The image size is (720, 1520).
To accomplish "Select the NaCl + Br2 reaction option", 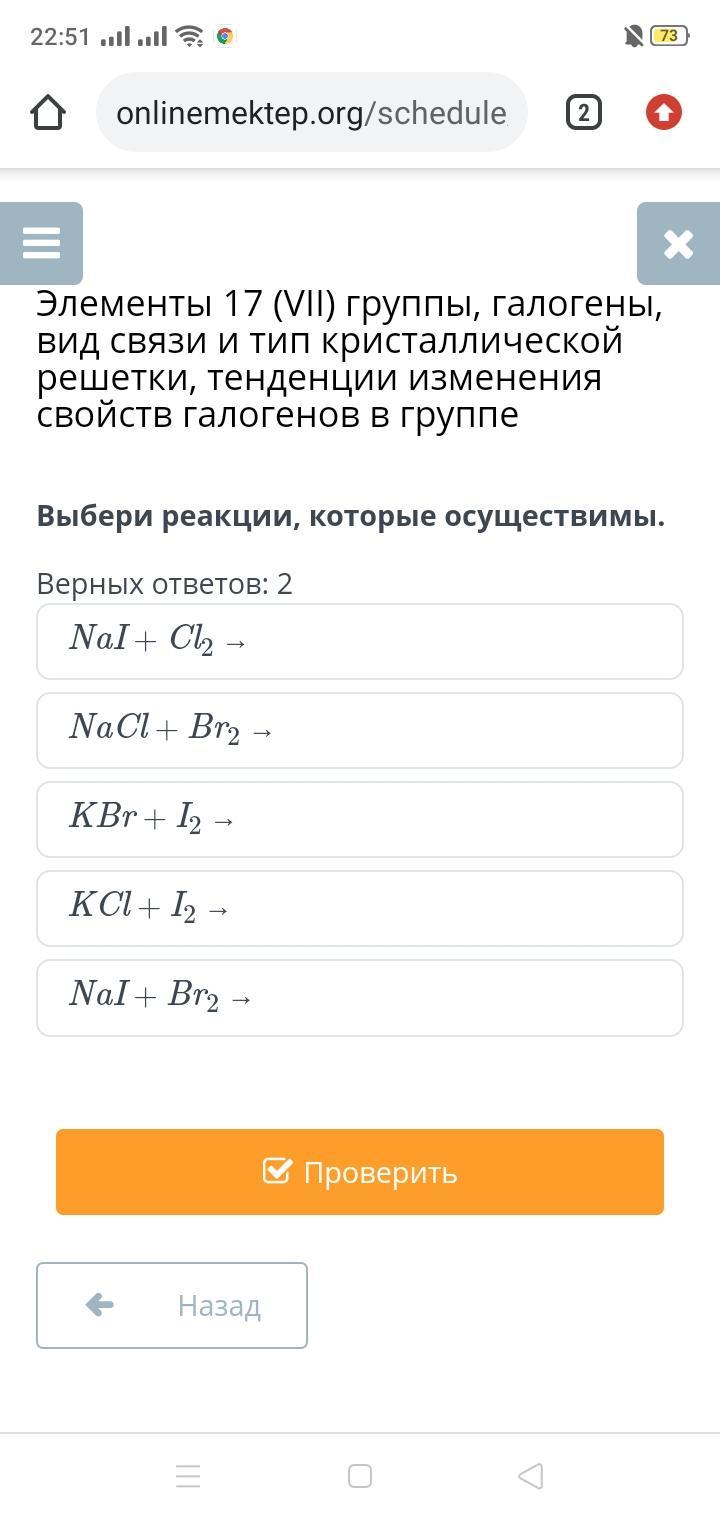I will click(360, 730).
